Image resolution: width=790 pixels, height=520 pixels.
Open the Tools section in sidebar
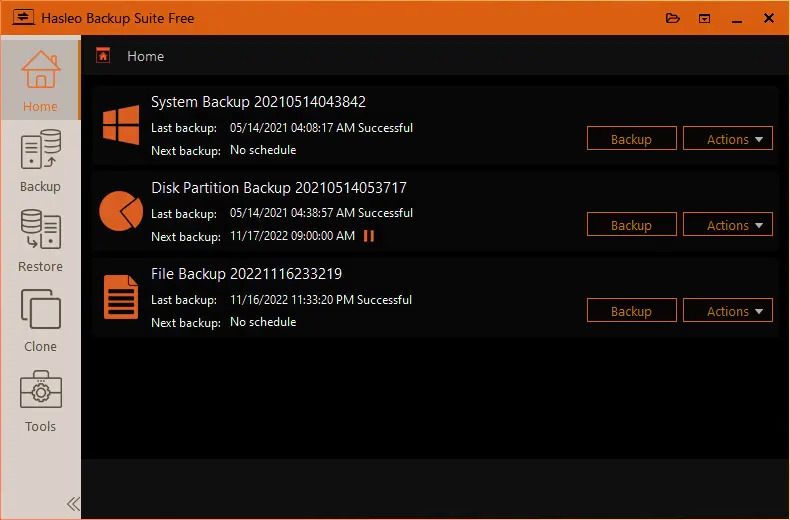point(40,401)
